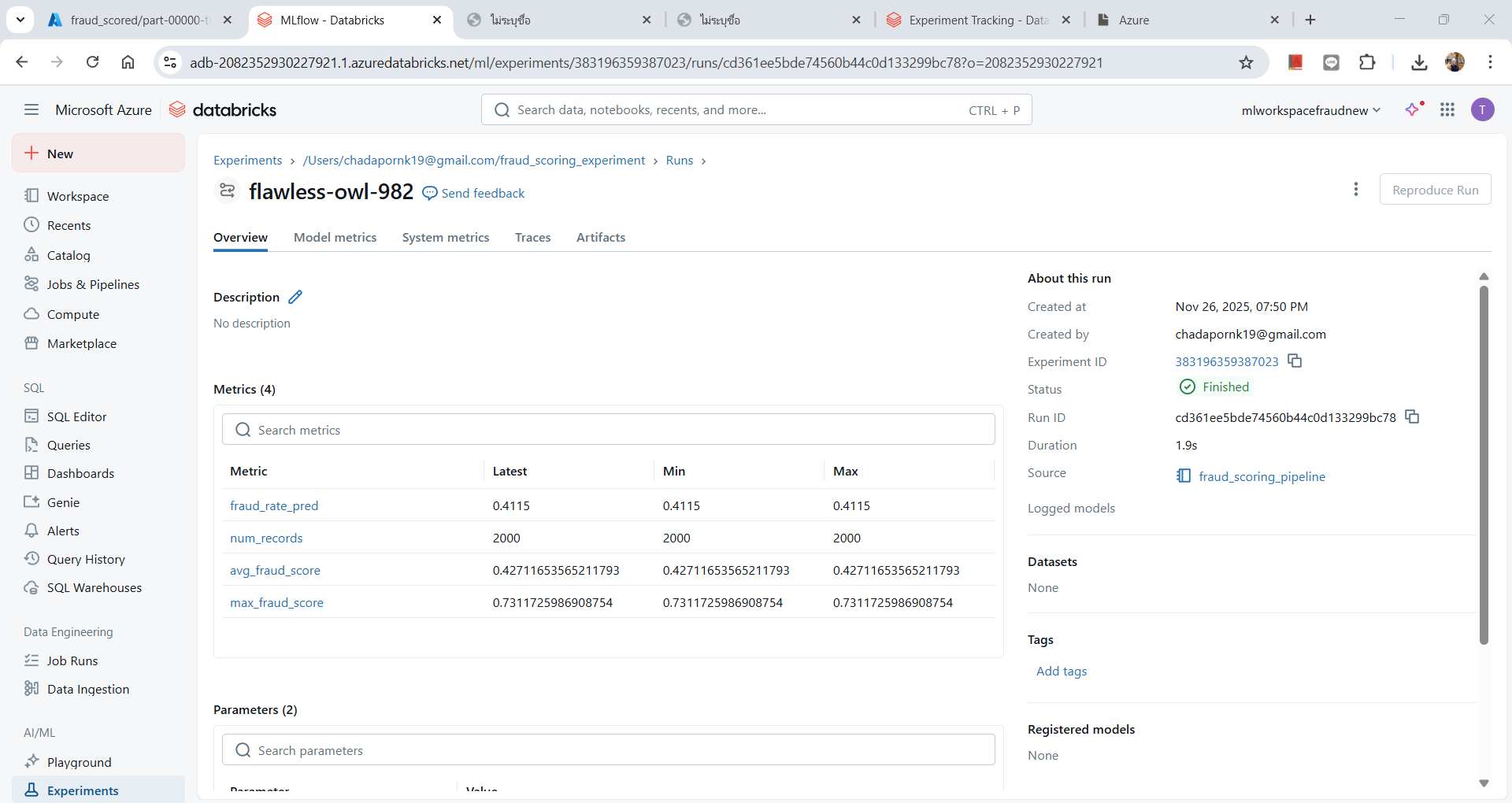Open the Experiments breadcrumb link
The height and width of the screenshot is (803, 1512).
[x=247, y=161]
